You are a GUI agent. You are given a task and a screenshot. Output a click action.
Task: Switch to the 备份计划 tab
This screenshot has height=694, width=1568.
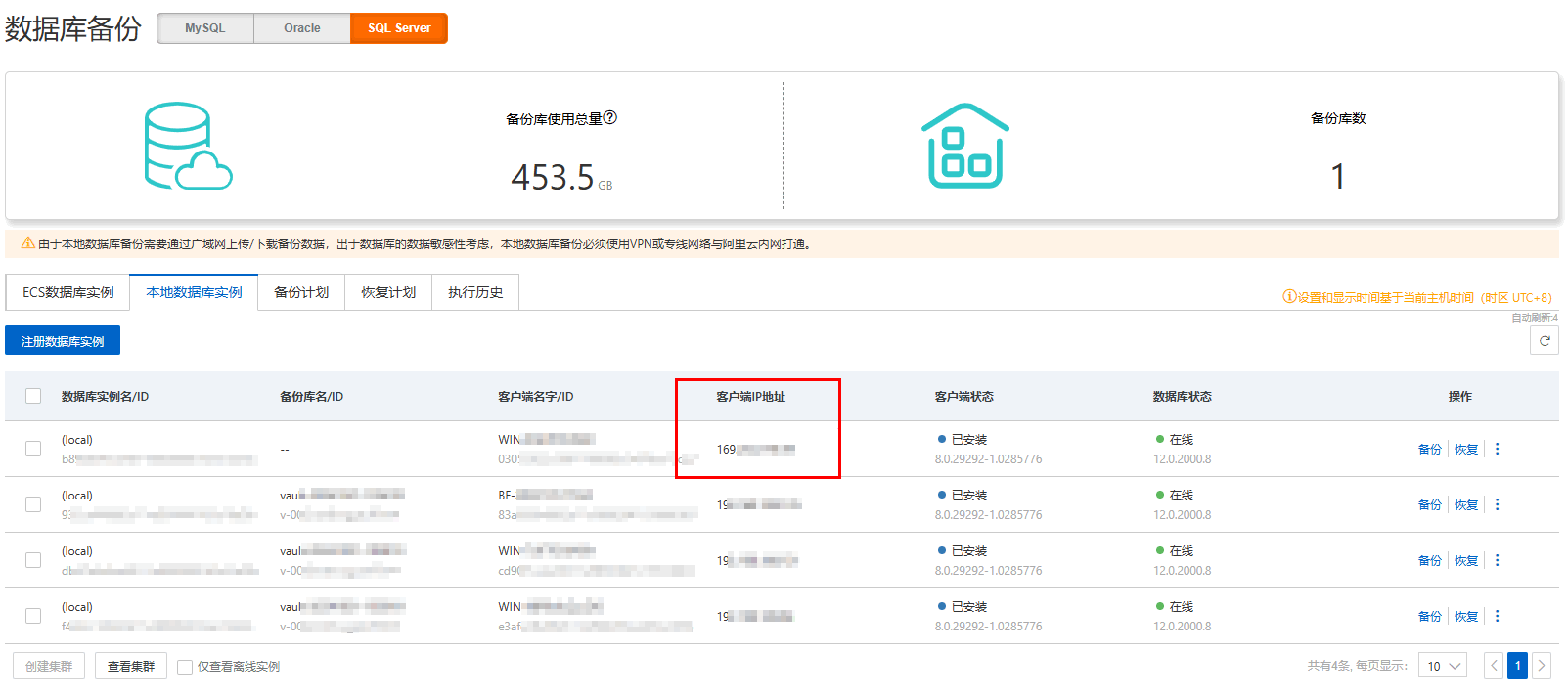pos(301,292)
